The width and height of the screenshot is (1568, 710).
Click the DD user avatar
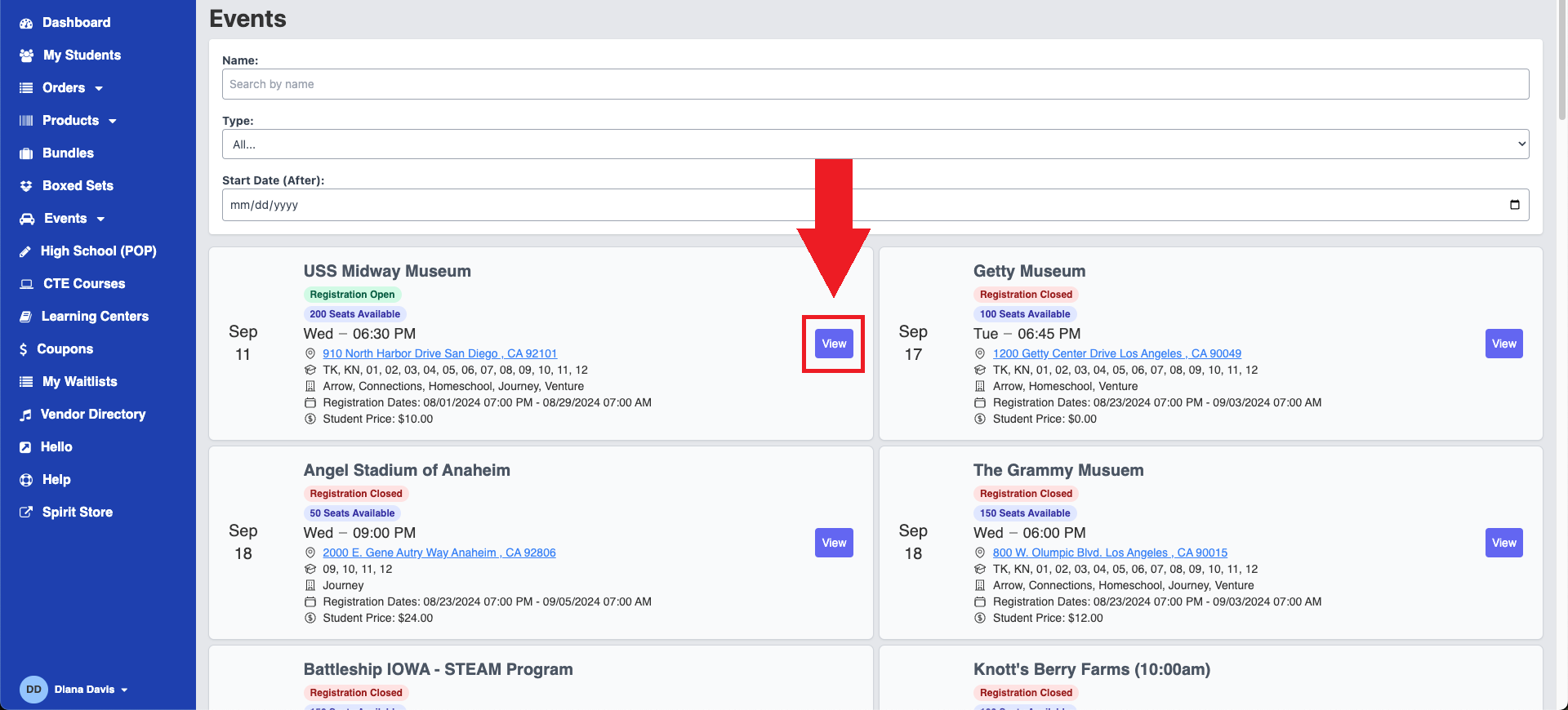(x=33, y=690)
